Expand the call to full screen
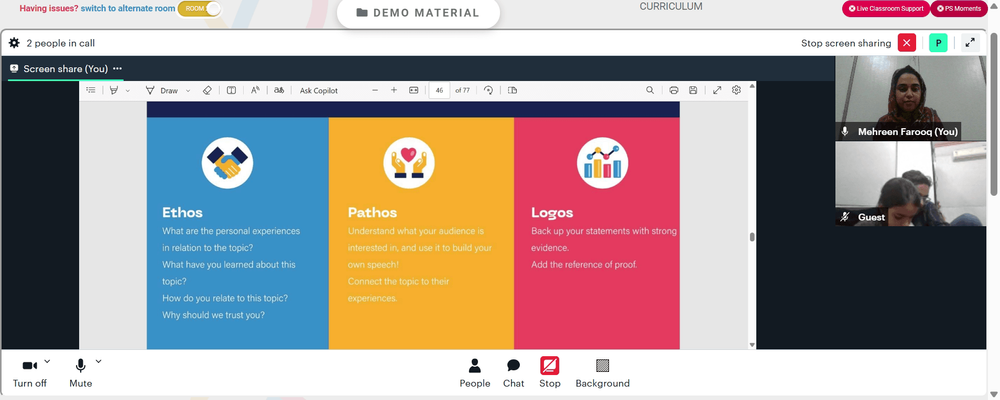 point(970,43)
